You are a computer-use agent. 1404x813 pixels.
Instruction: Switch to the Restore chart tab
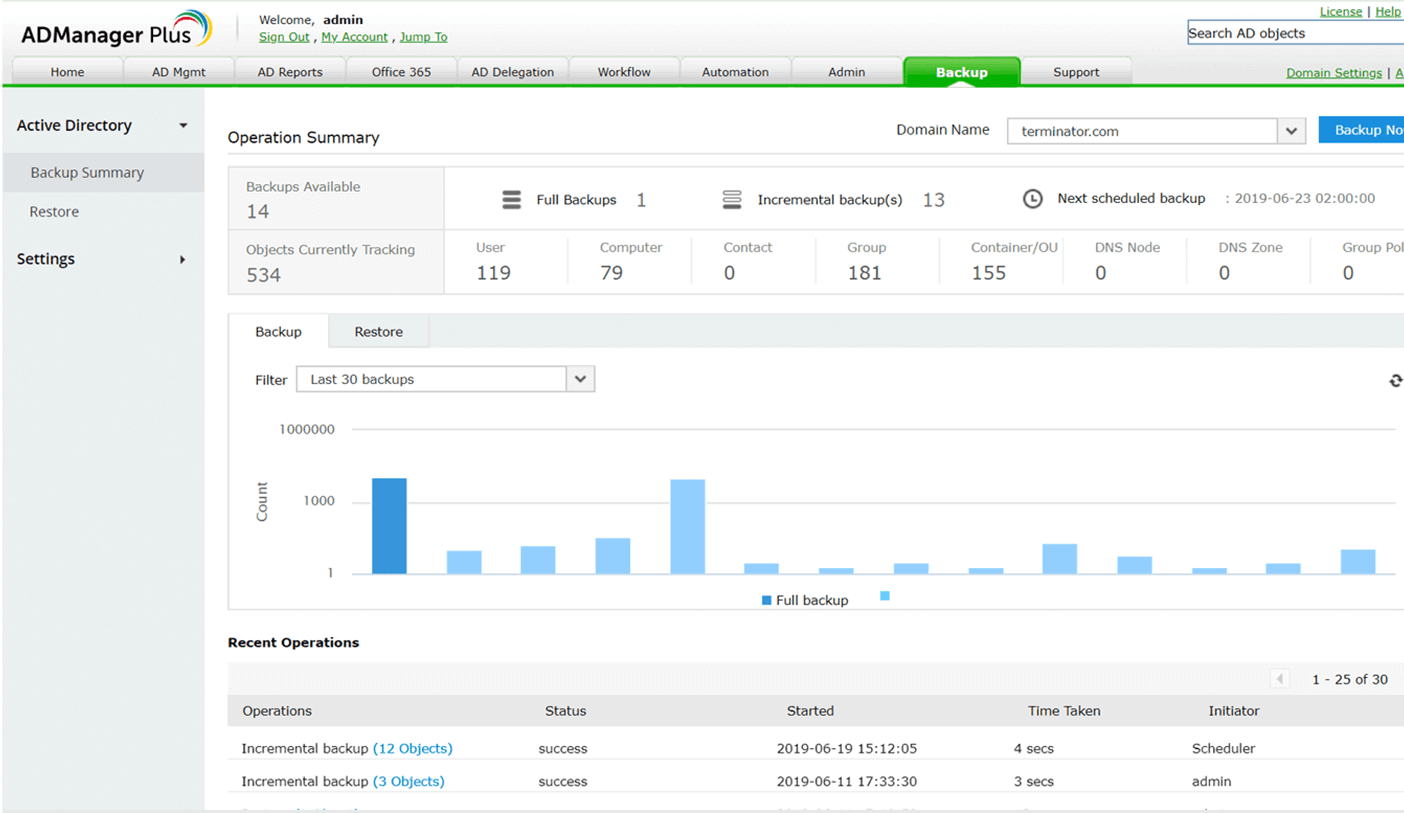[x=379, y=332]
